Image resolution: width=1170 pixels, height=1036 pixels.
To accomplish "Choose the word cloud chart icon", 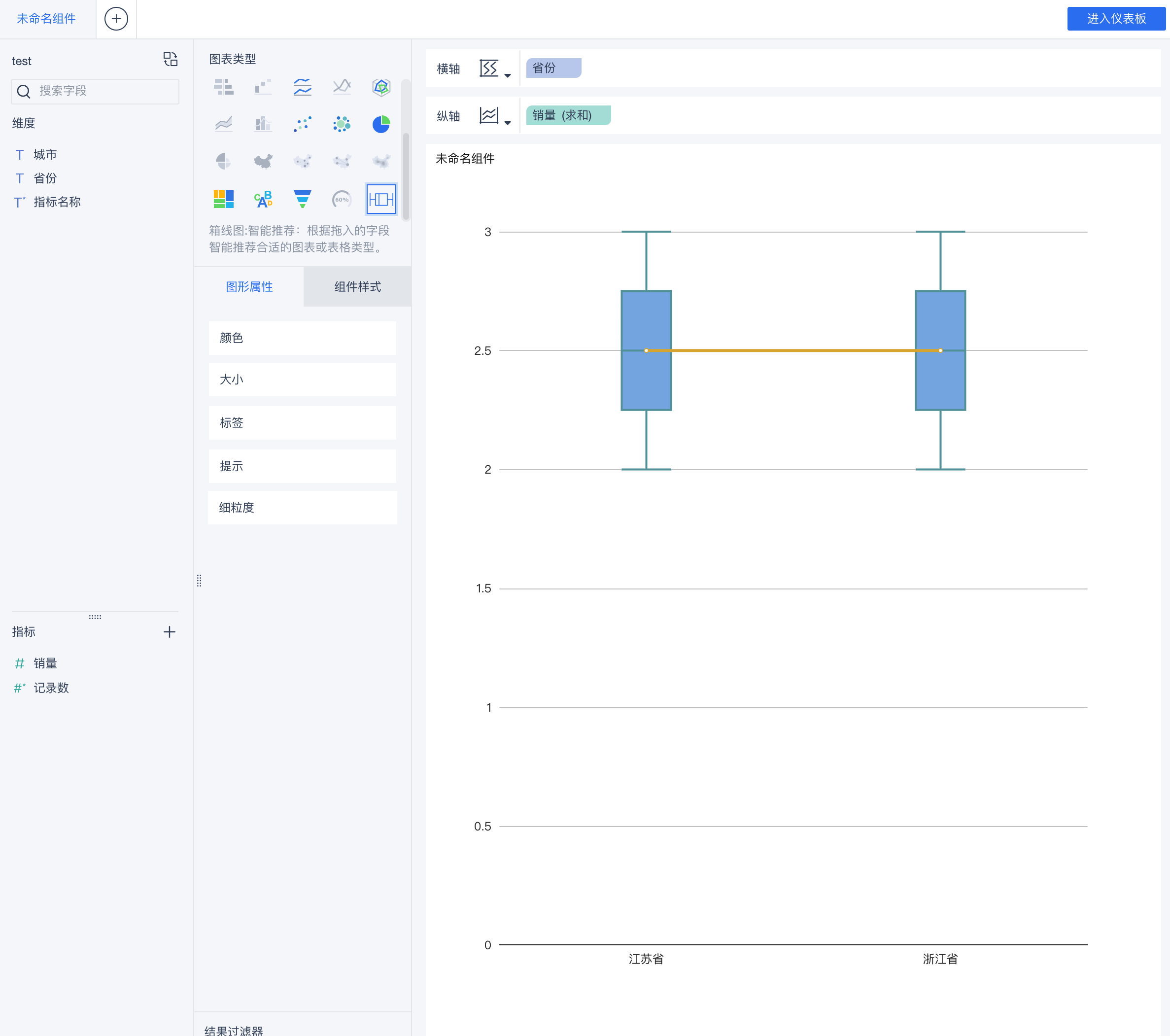I will point(263,199).
